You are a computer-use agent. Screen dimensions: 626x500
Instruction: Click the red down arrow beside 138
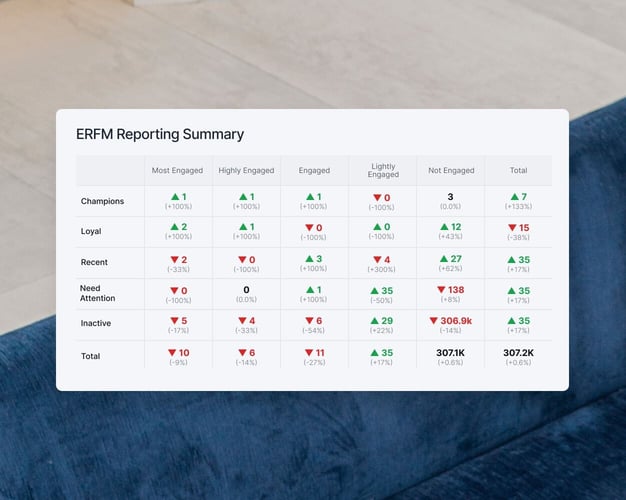pos(441,290)
